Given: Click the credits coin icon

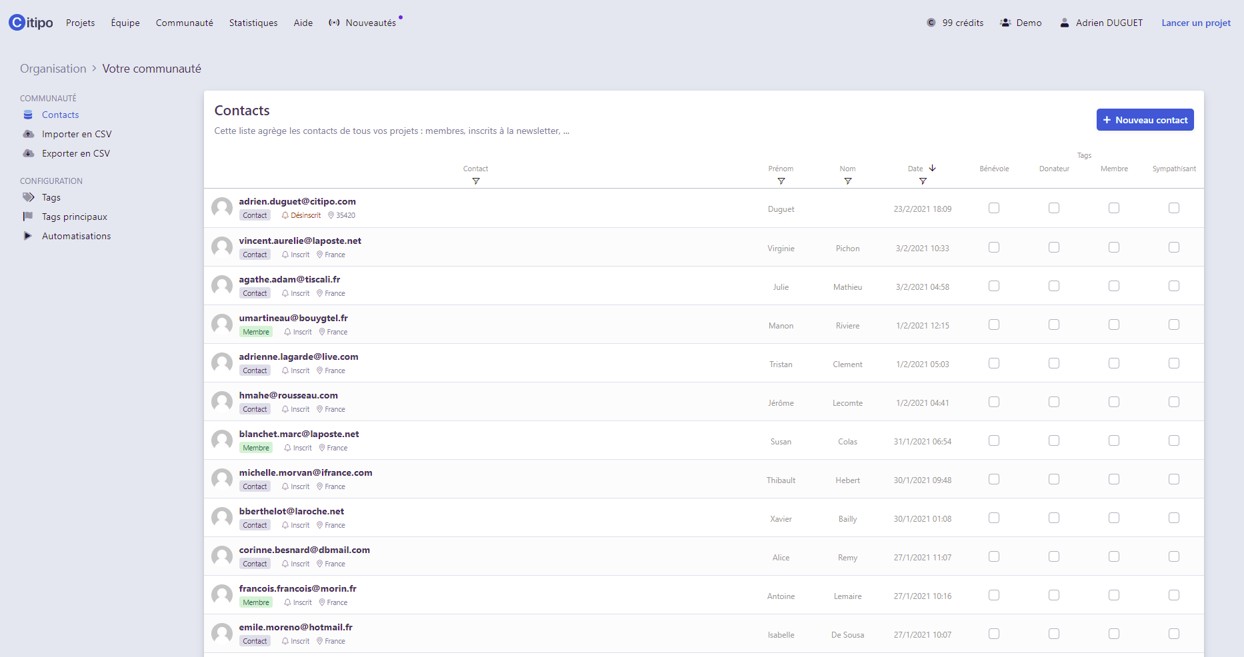Looking at the screenshot, I should [931, 23].
